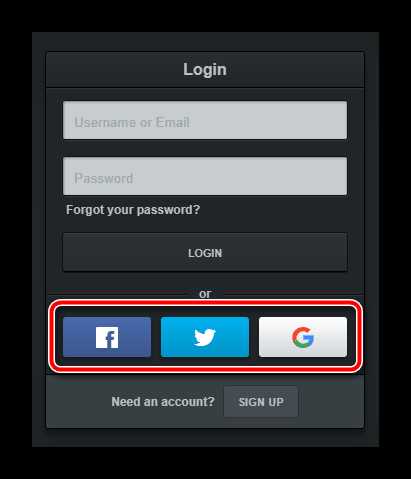Click the 'or' separator label
The image size is (411, 479).
click(205, 294)
